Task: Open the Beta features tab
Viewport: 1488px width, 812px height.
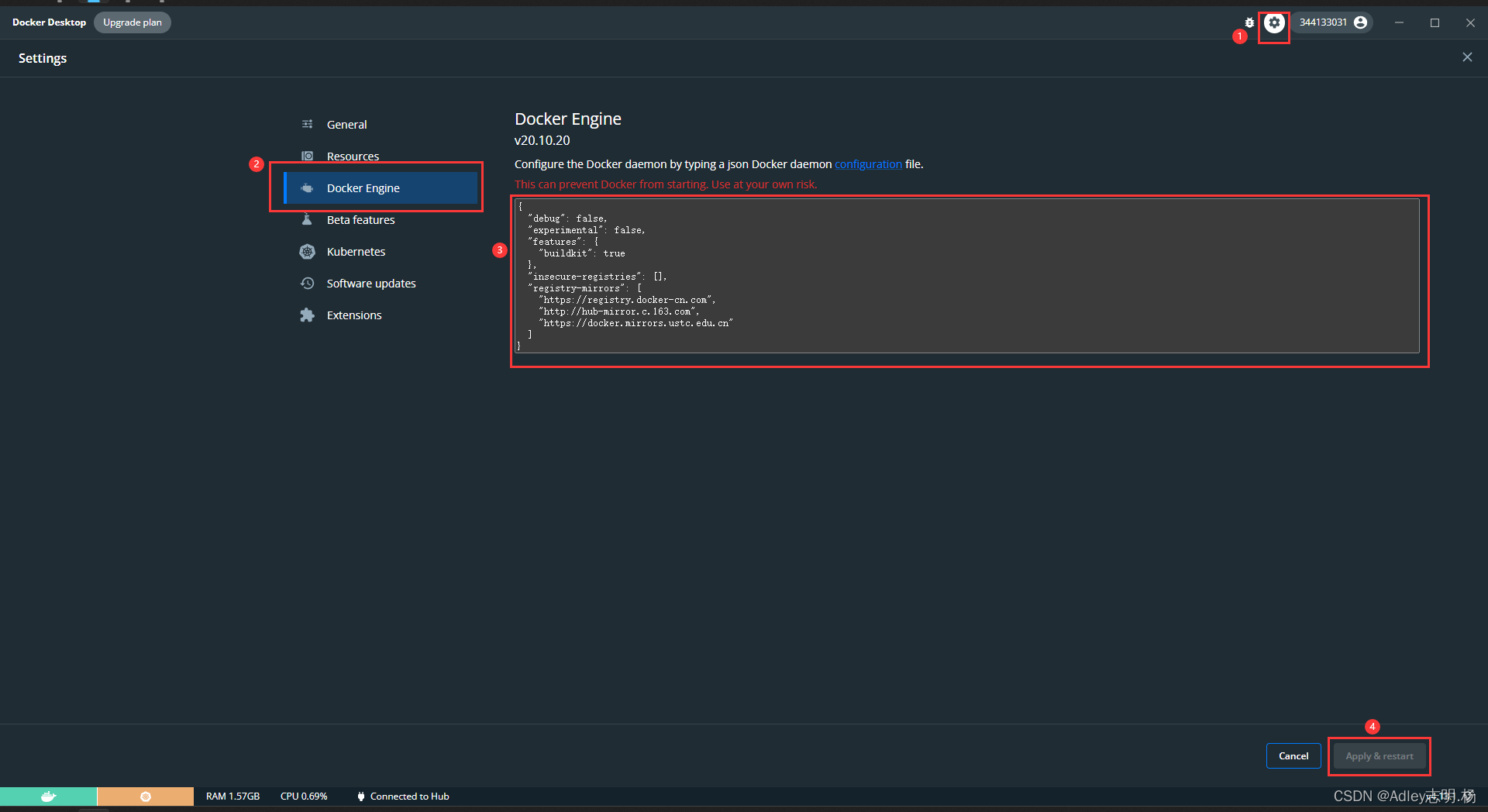Action: pyautogui.click(x=381, y=219)
